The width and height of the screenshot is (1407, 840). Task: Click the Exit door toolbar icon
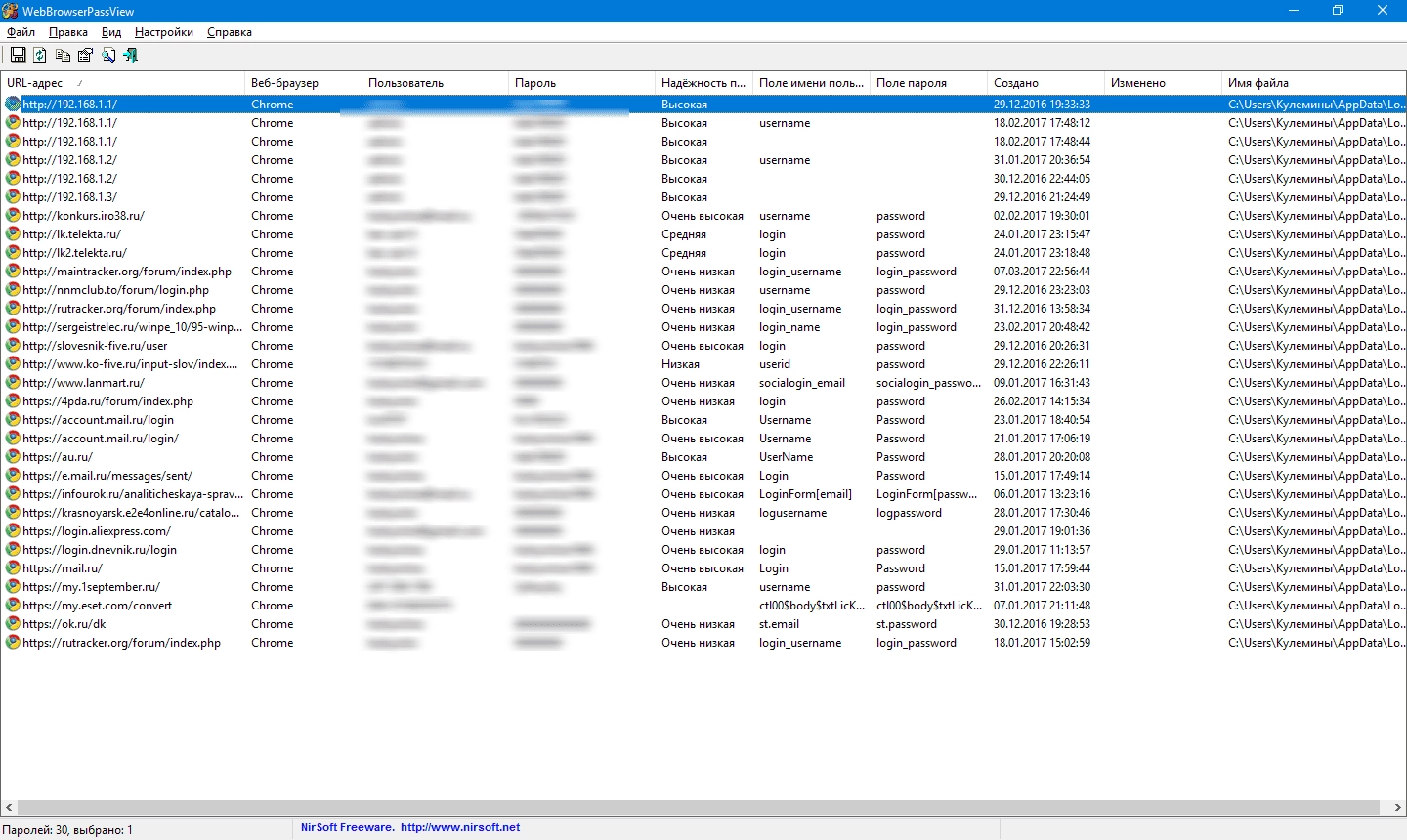(131, 56)
